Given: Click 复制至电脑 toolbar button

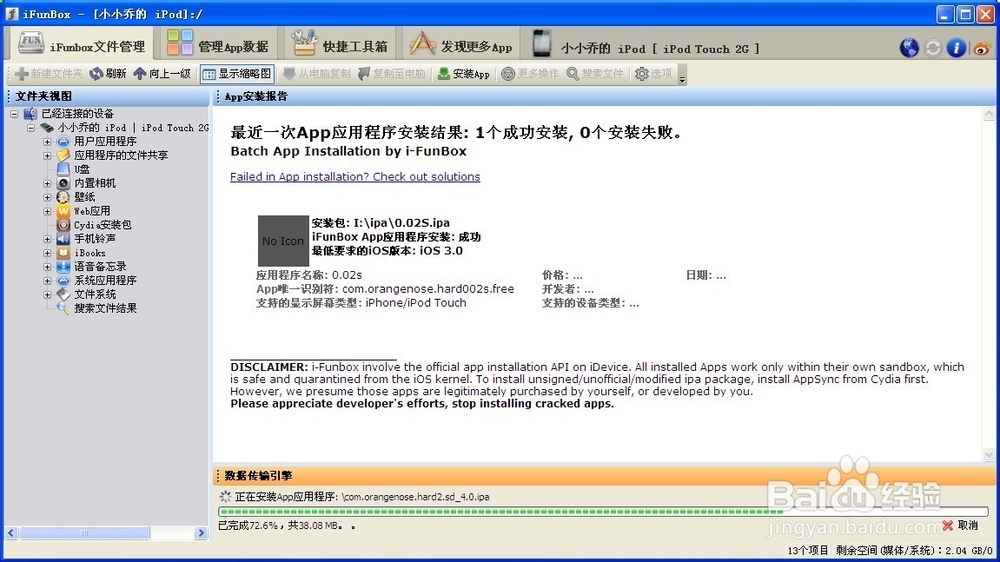Looking at the screenshot, I should (392, 73).
